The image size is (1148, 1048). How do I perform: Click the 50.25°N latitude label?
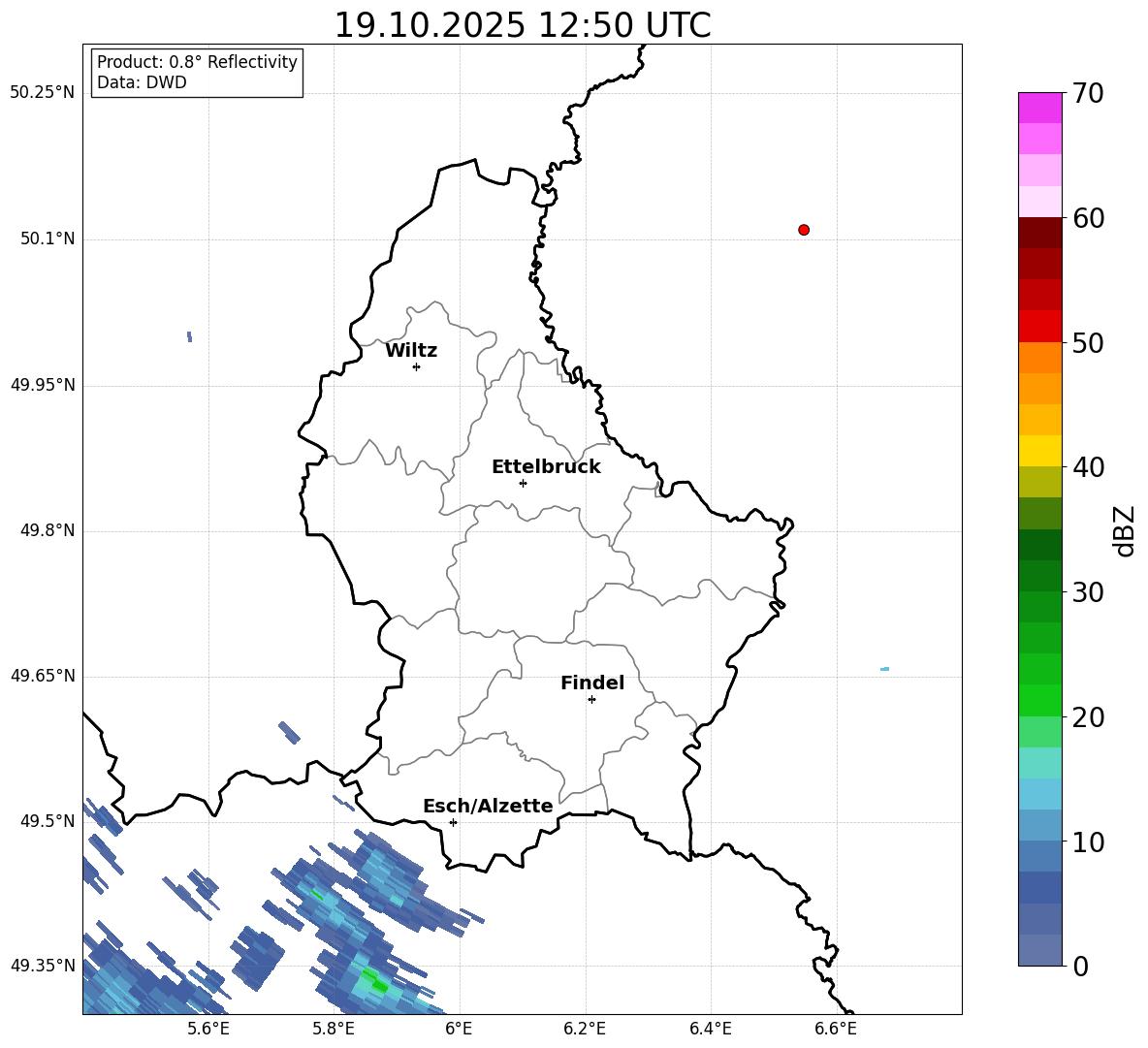[43, 93]
